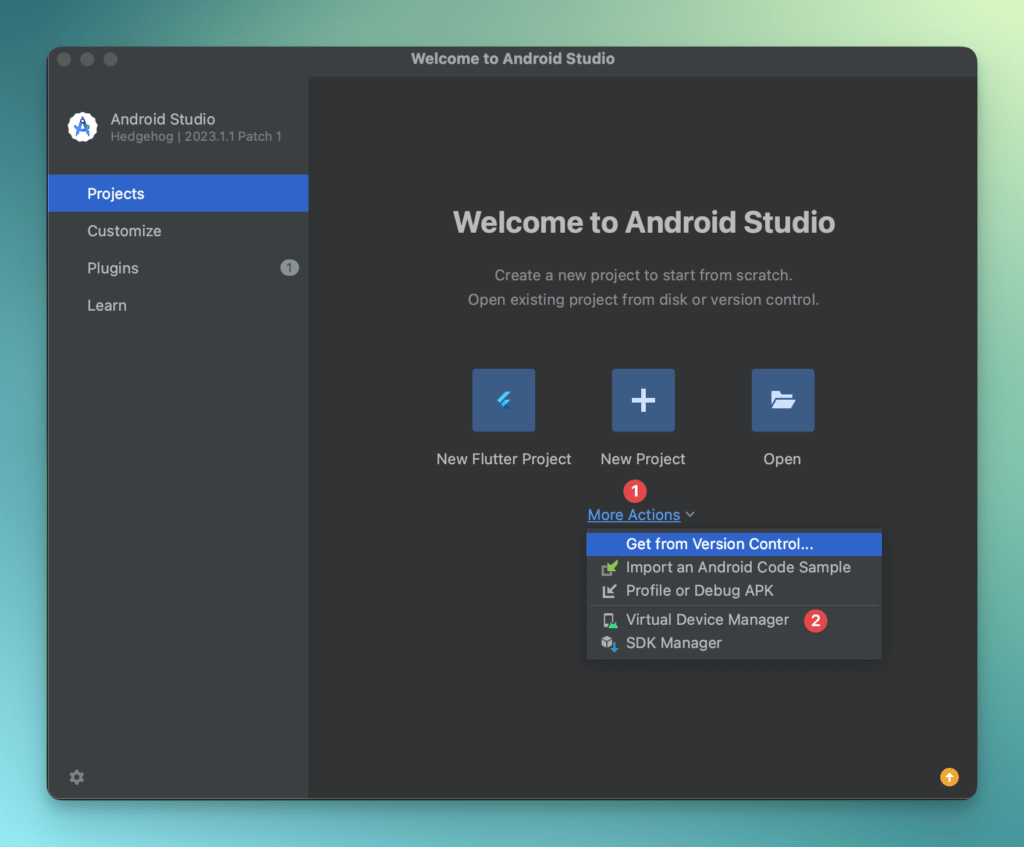The width and height of the screenshot is (1024, 847).
Task: Click the Import an Android Code Sample icon
Action: (609, 567)
